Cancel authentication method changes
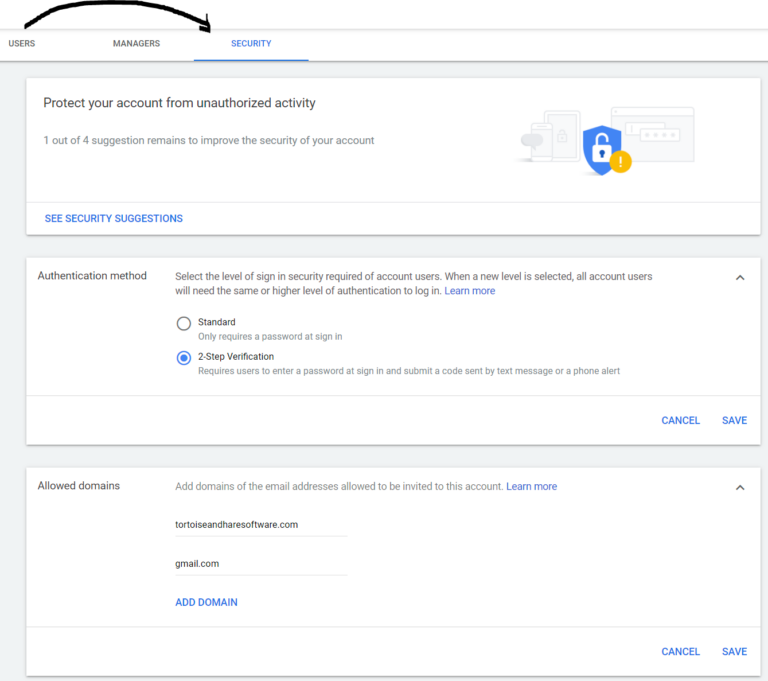768x681 pixels. (680, 420)
